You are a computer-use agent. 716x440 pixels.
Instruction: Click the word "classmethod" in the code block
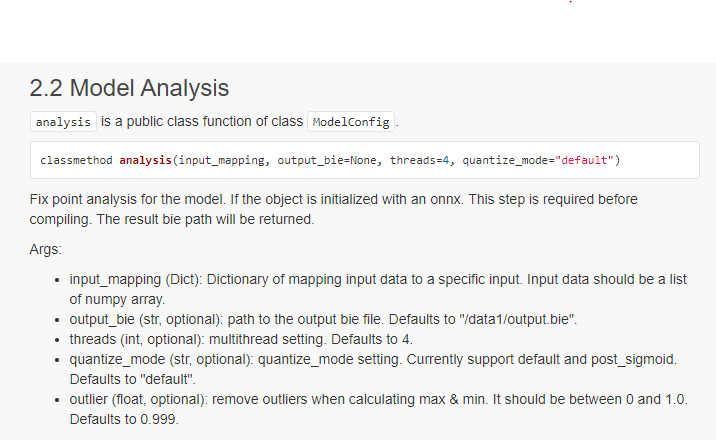[x=76, y=160]
